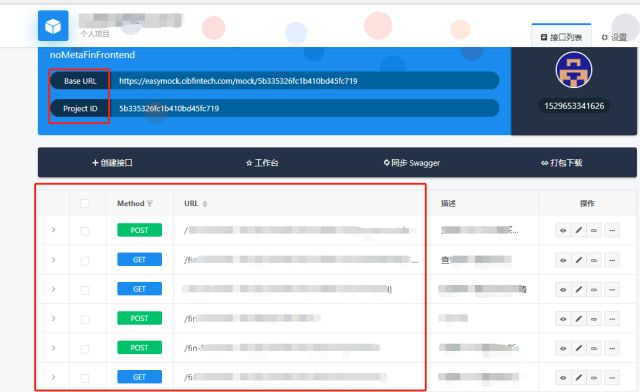This screenshot has height=392, width=640.
Task: Tick the checkbox of the fourth row POST
Action: pos(84,319)
